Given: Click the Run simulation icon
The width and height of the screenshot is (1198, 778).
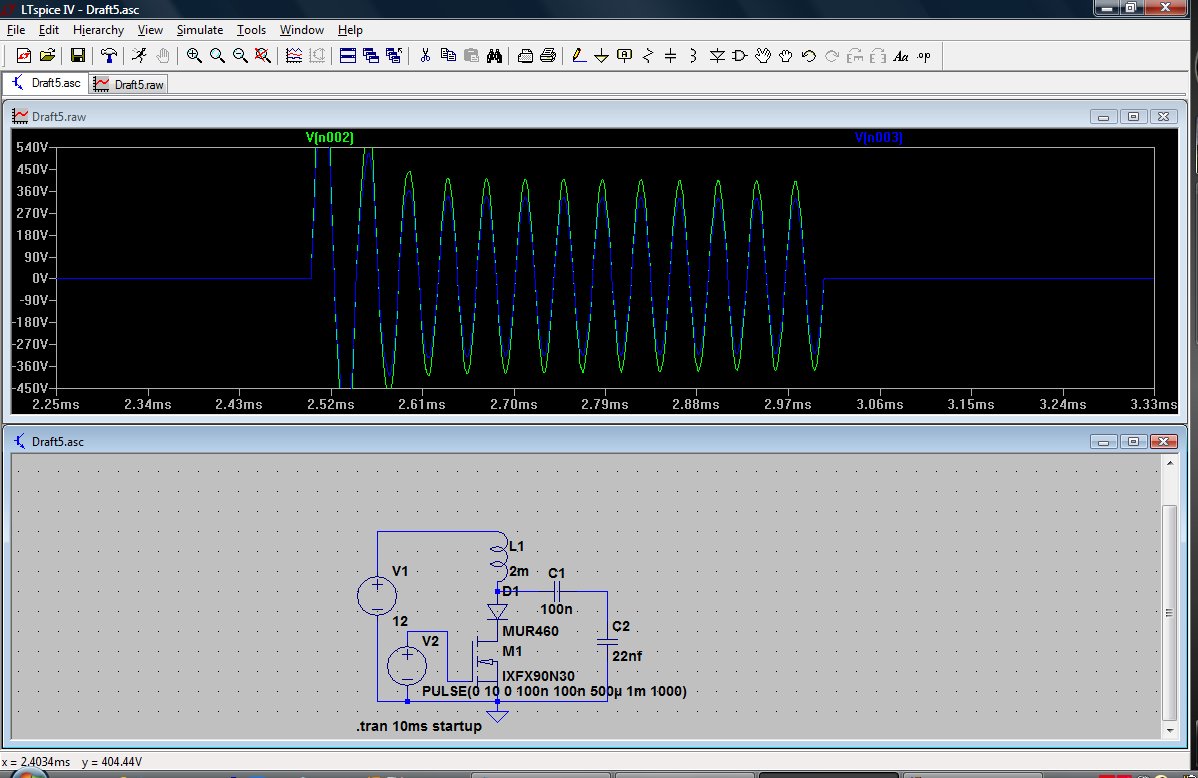Looking at the screenshot, I should coord(140,56).
